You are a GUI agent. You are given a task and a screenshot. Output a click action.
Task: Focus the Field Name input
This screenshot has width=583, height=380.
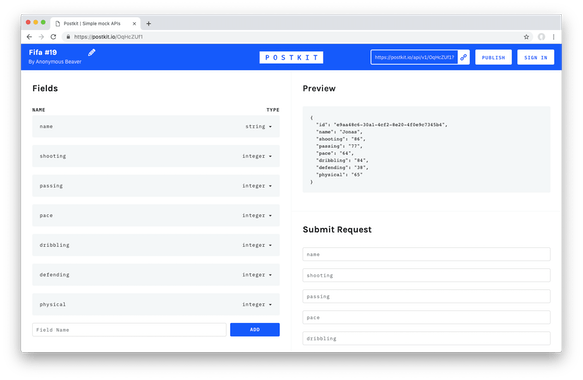tap(129, 330)
